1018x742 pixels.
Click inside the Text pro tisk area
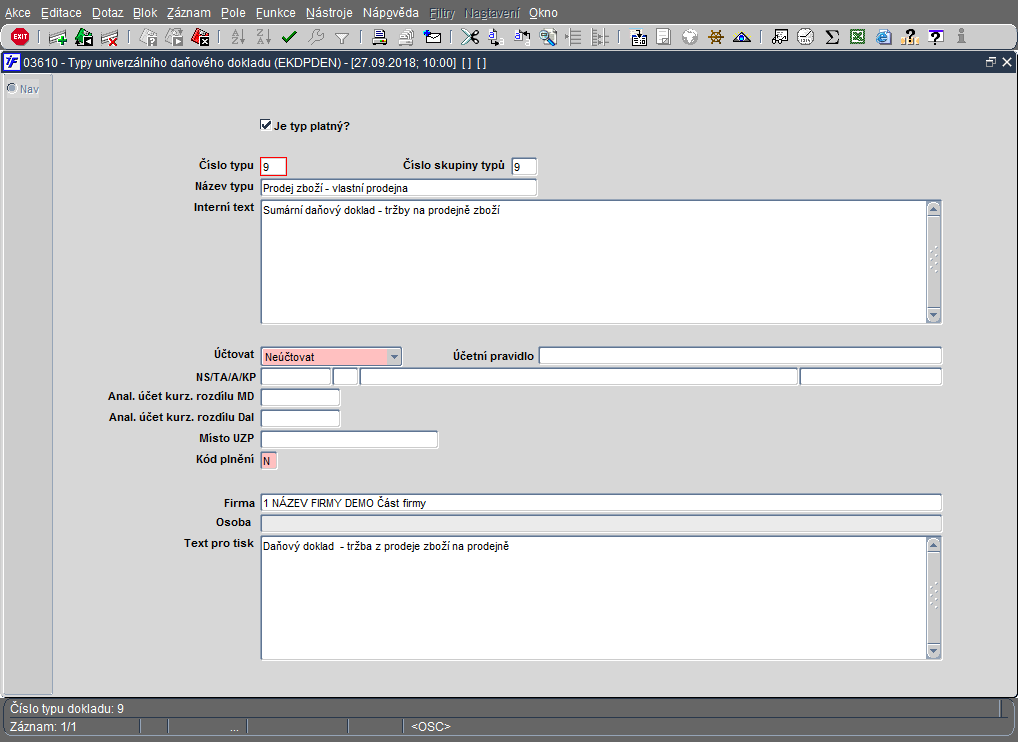[594, 598]
